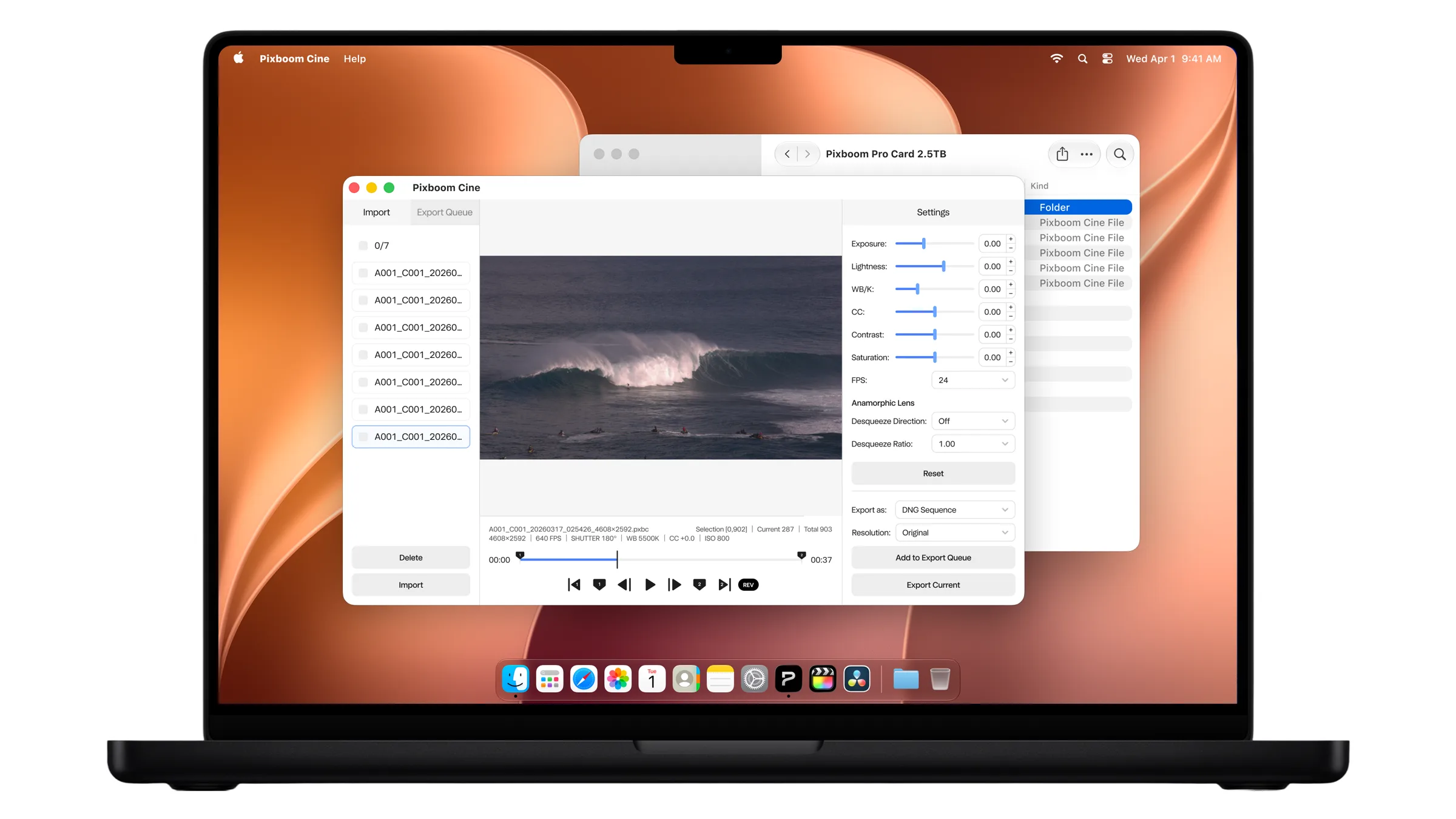Screen dimensions: 1456x819
Task: Click the timeline playhead
Action: (x=617, y=559)
